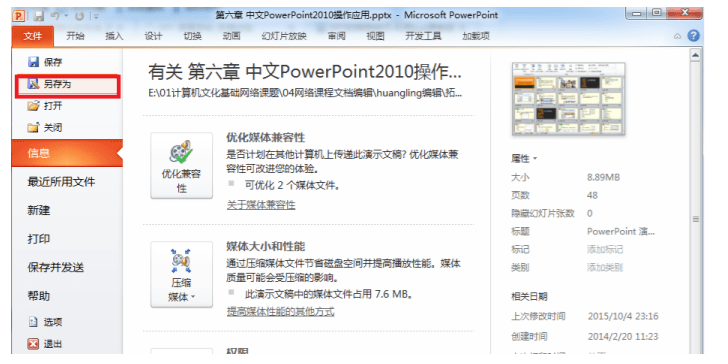728x364 pixels.
Task: Click the 优化兼容性 optimize compatibility button
Action: click(x=182, y=165)
